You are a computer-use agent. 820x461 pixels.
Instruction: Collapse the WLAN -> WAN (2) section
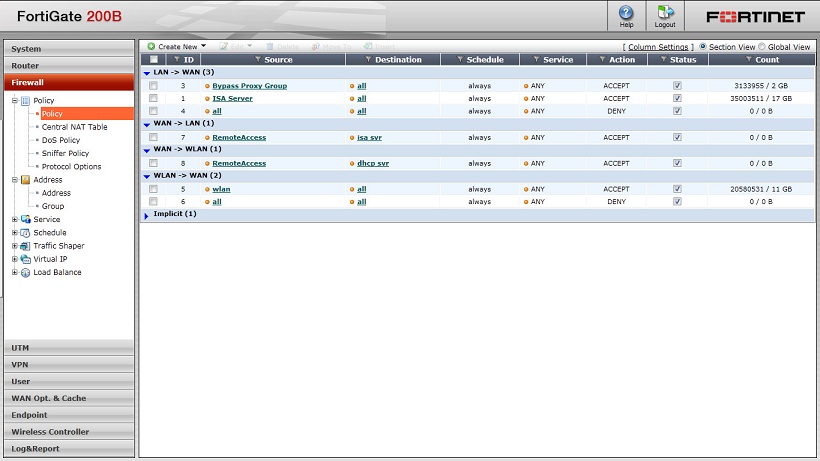click(x=147, y=176)
